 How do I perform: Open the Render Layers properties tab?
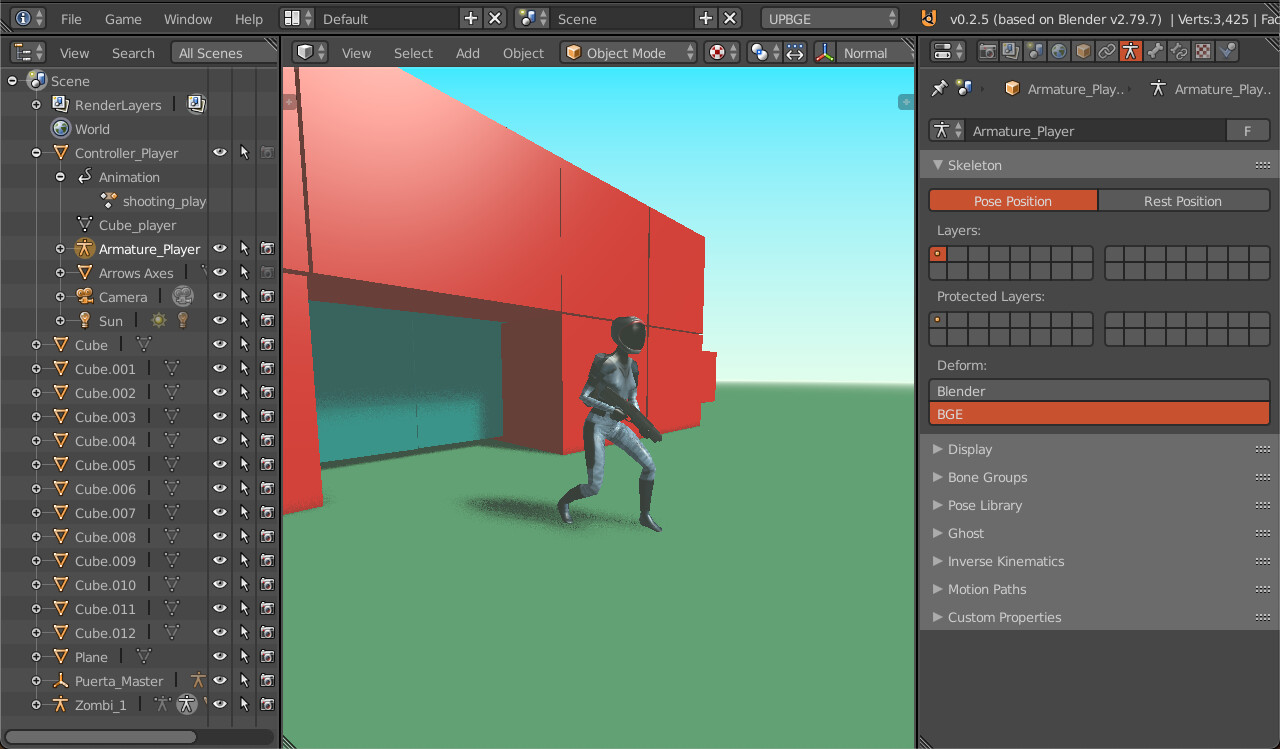pyautogui.click(x=1011, y=52)
